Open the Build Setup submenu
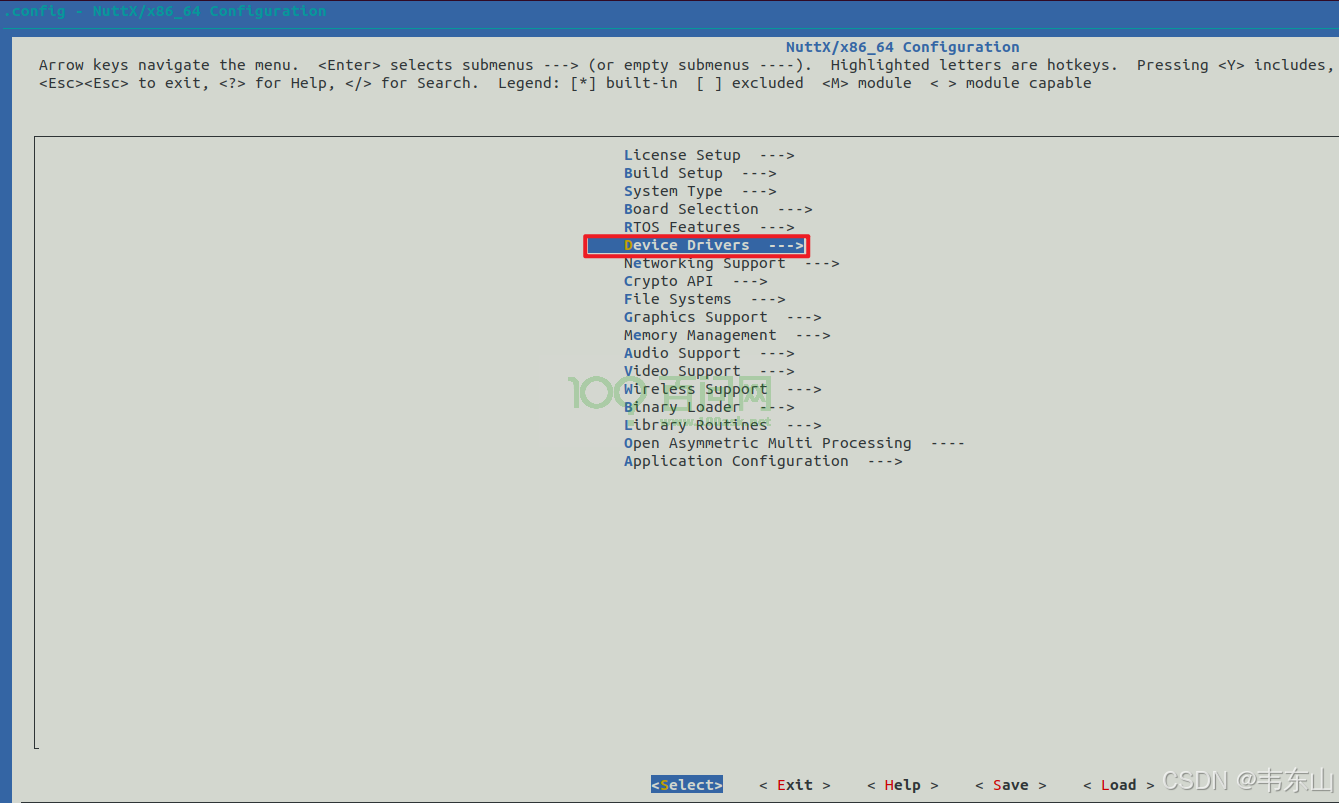Viewport: 1339px width, 803px height. pos(700,173)
